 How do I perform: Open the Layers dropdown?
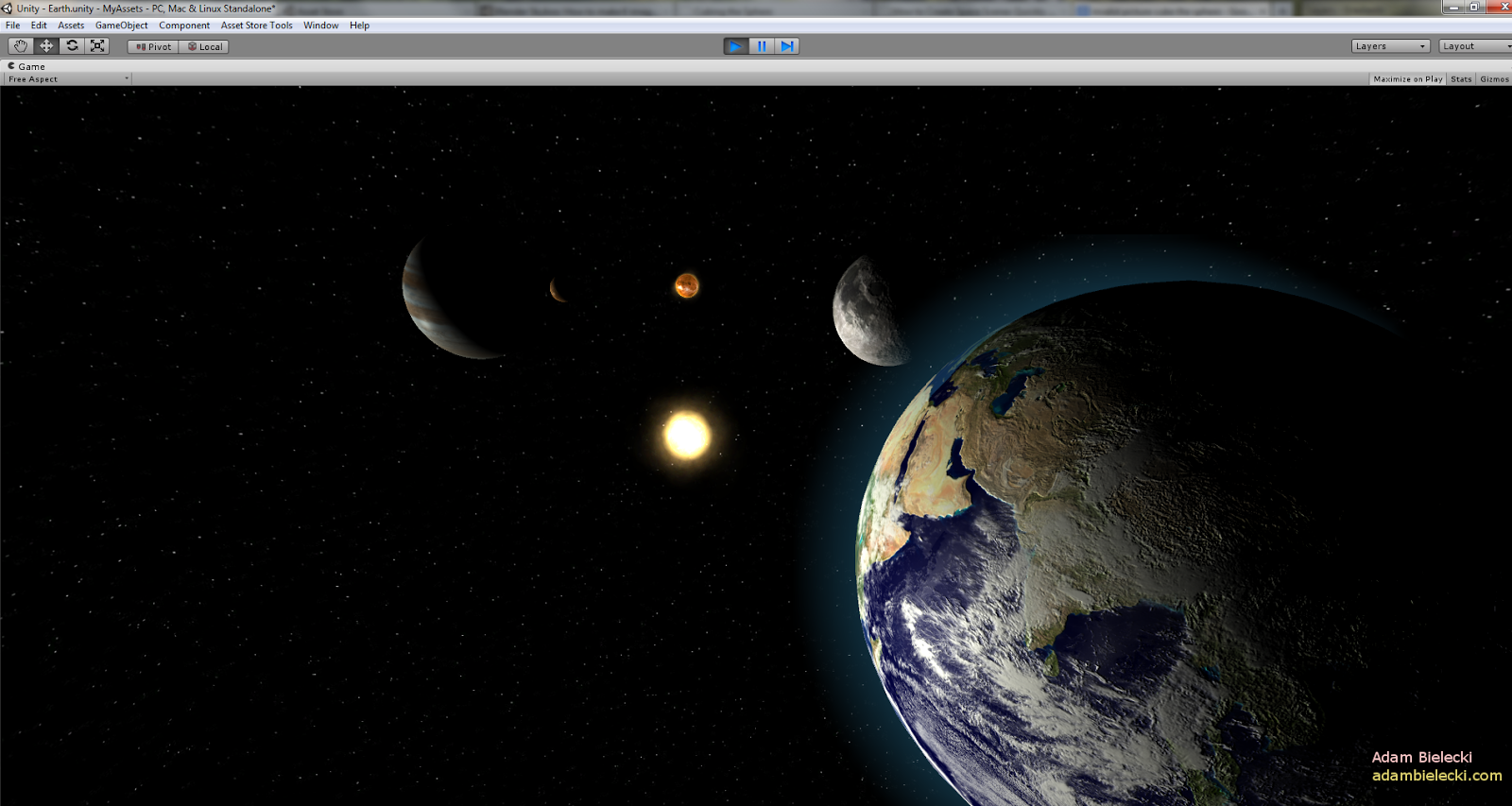(x=1390, y=46)
